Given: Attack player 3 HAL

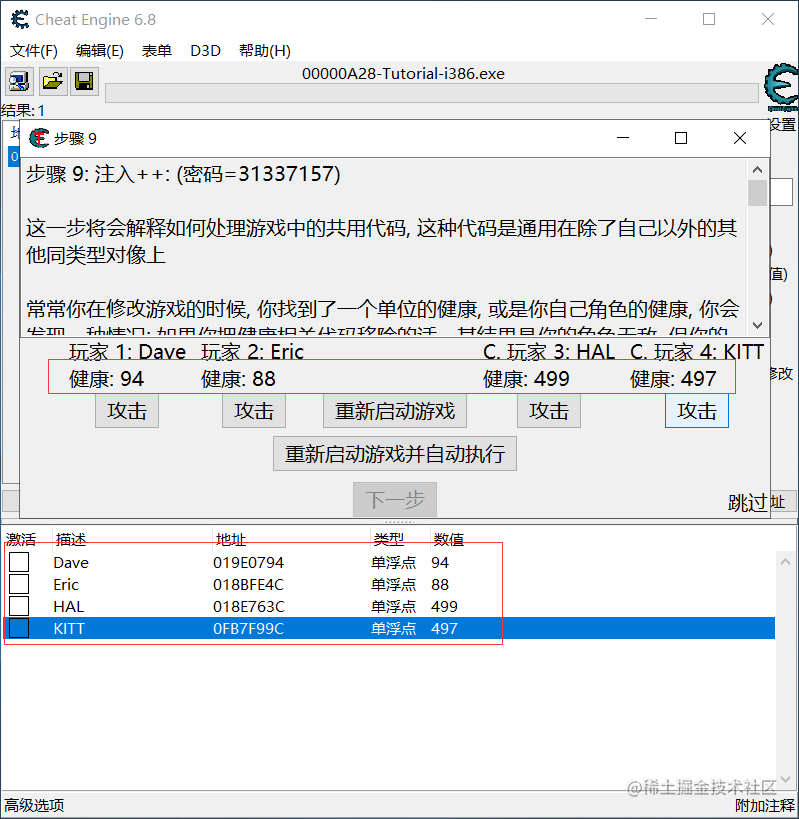Looking at the screenshot, I should coord(549,411).
